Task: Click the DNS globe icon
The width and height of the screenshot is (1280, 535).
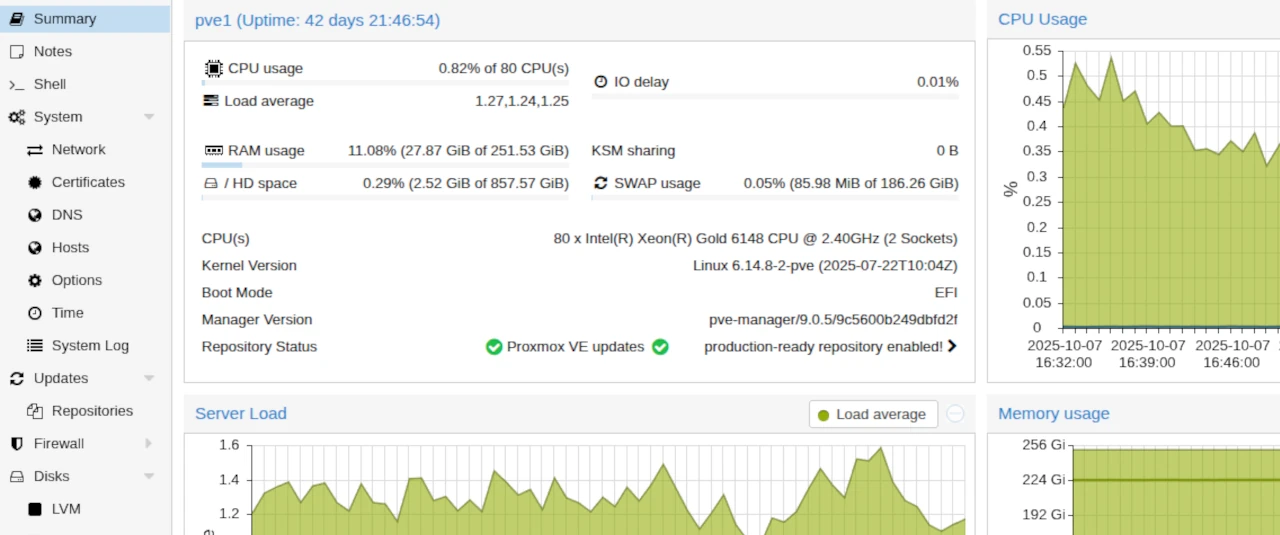Action: [x=35, y=216]
